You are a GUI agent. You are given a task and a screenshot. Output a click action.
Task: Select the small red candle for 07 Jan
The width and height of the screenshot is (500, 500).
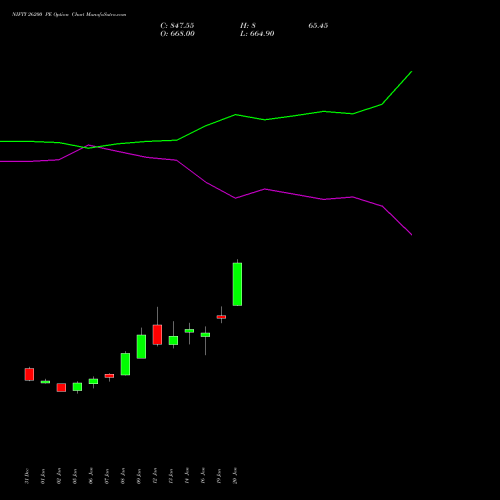[x=109, y=376]
